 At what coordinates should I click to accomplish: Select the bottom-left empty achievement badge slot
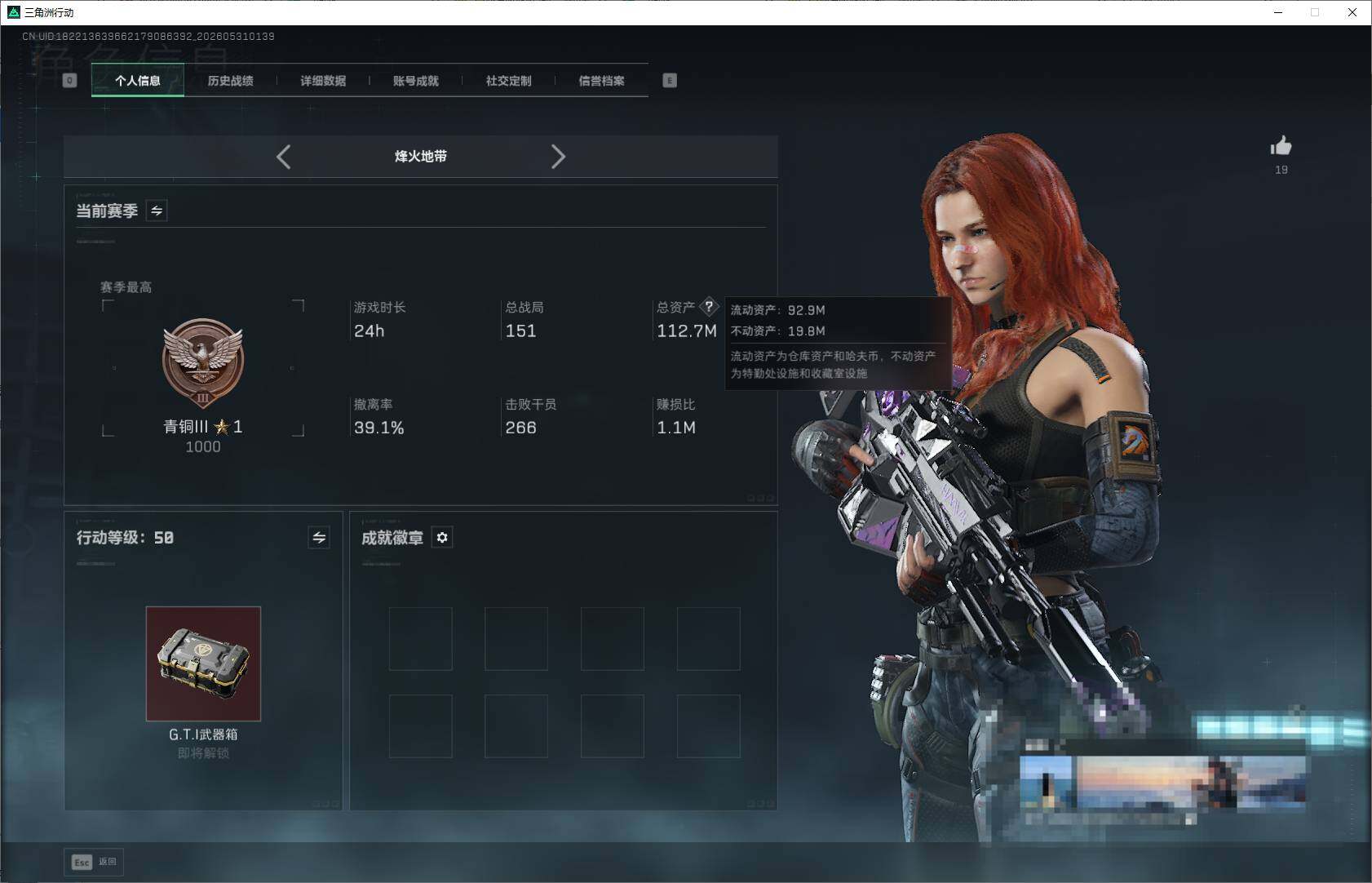pyautogui.click(x=421, y=726)
